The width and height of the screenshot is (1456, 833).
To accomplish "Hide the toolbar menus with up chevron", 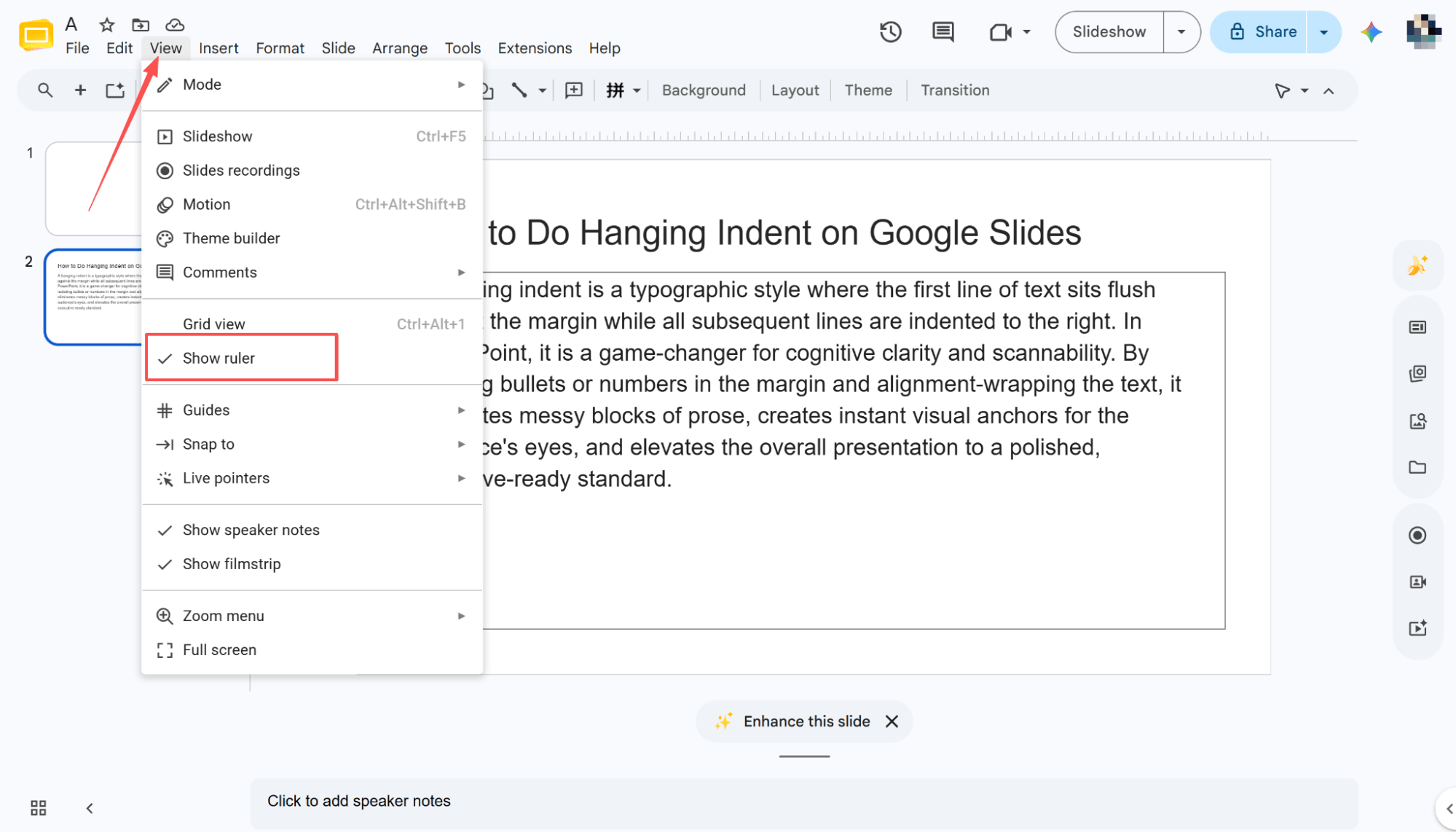I will tap(1329, 91).
